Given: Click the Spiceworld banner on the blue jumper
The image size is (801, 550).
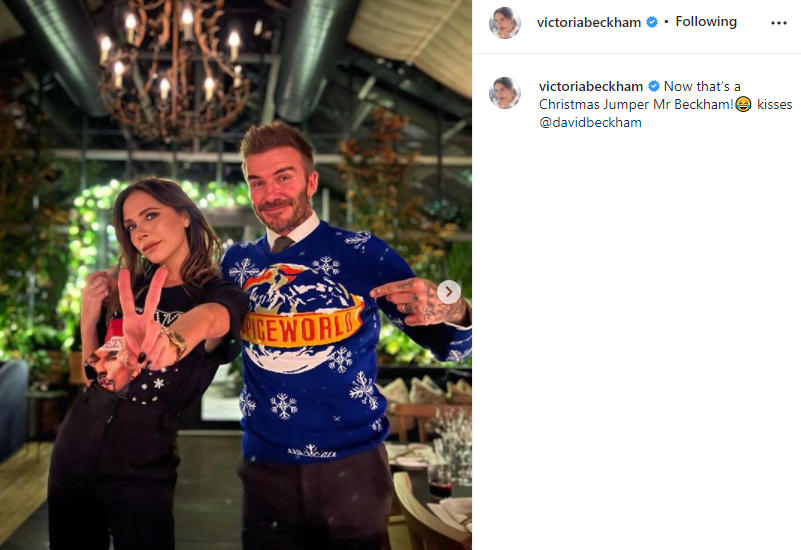Looking at the screenshot, I should 301,327.
